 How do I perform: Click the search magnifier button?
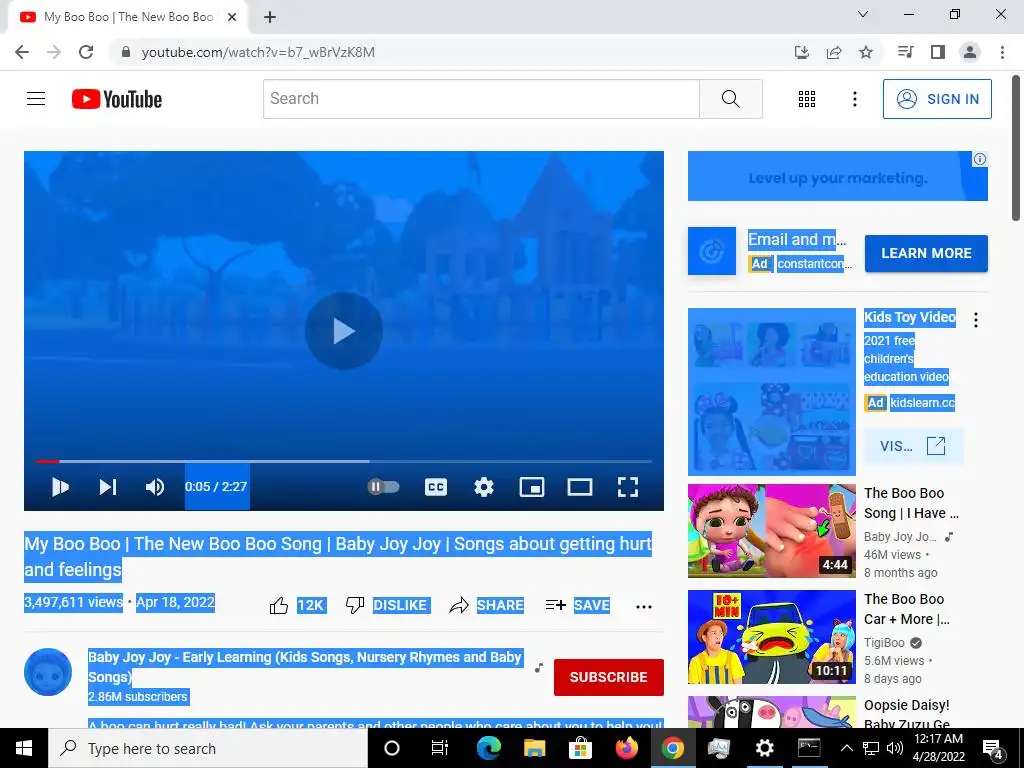tap(731, 99)
